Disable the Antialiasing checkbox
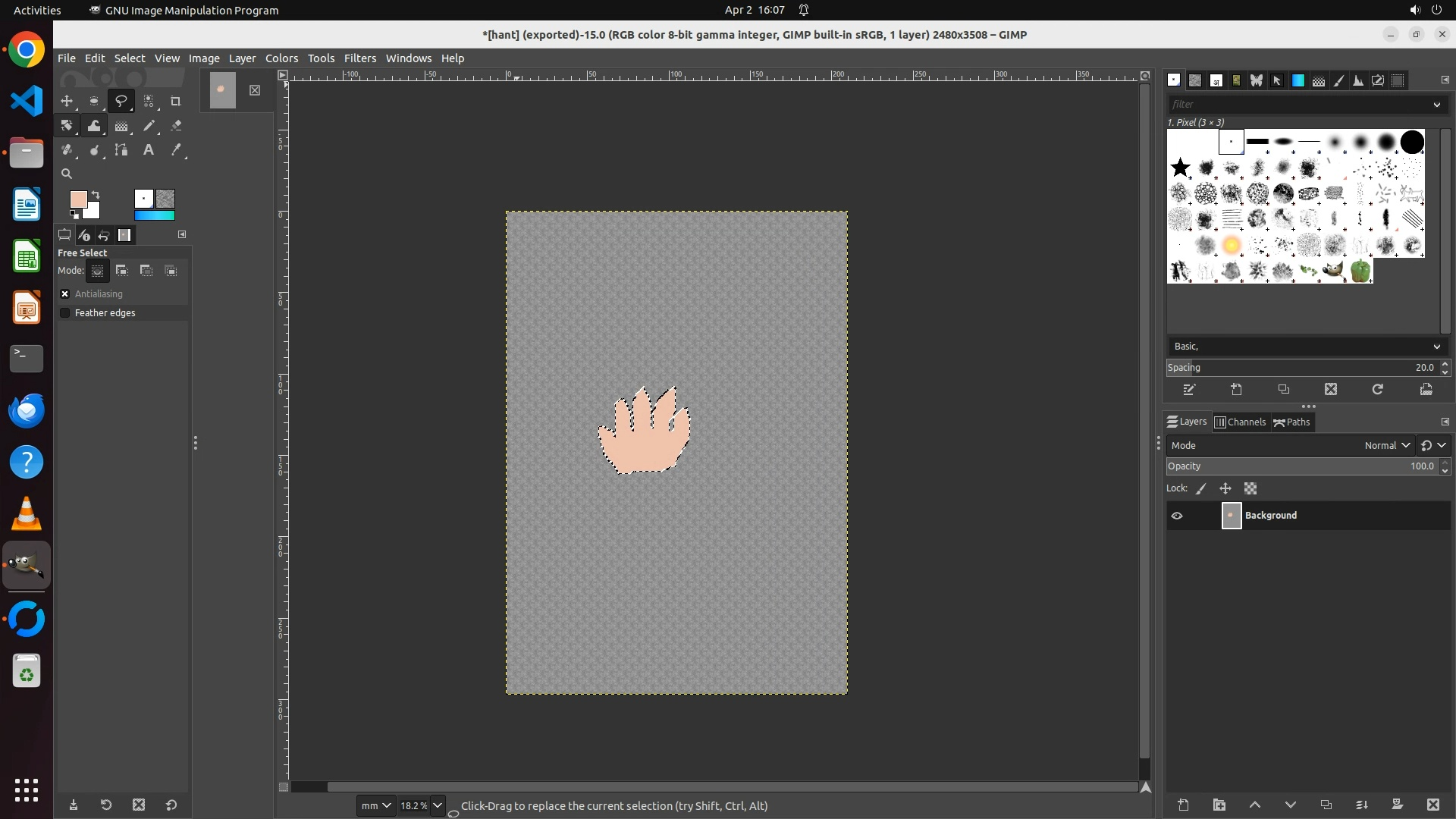The image size is (1456, 819). pos(65,294)
